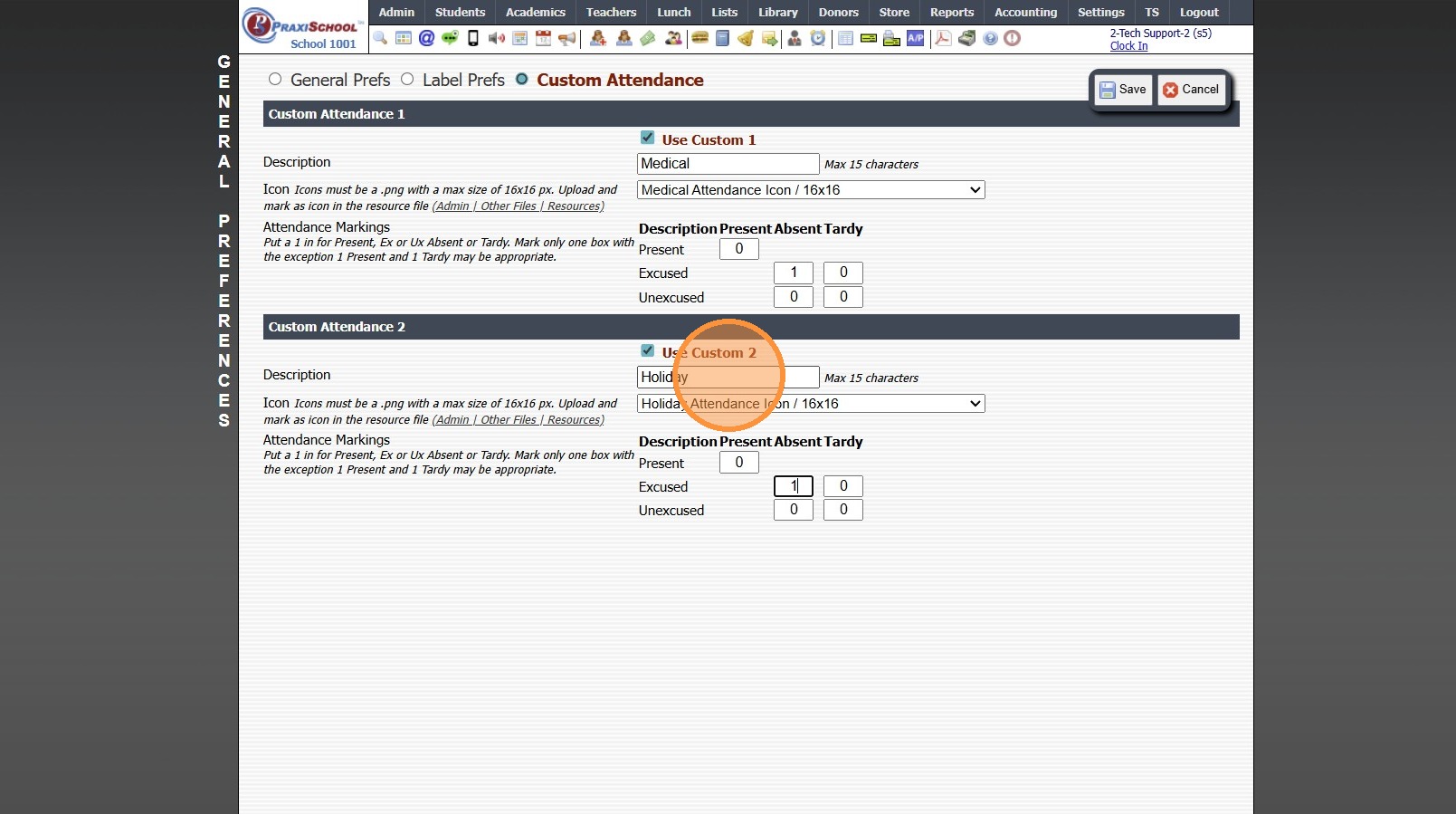Click Custom 1 Unexcused Tardy field
1456x814 pixels.
(843, 297)
